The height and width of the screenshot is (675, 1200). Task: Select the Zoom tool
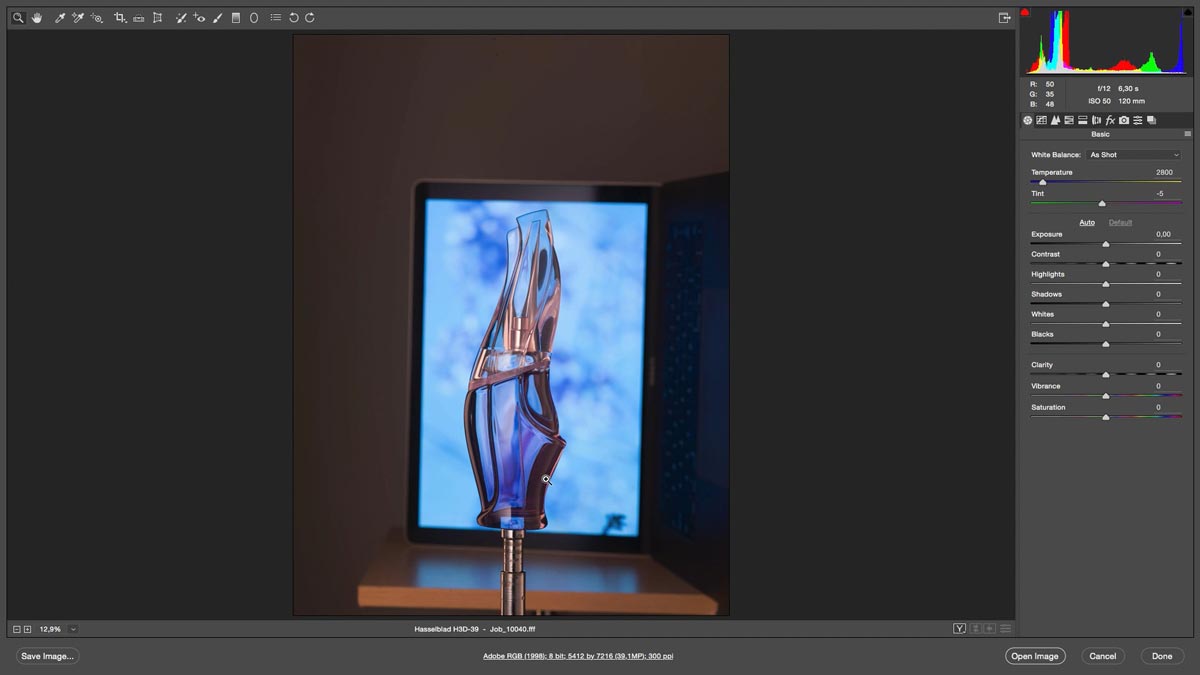(18, 18)
